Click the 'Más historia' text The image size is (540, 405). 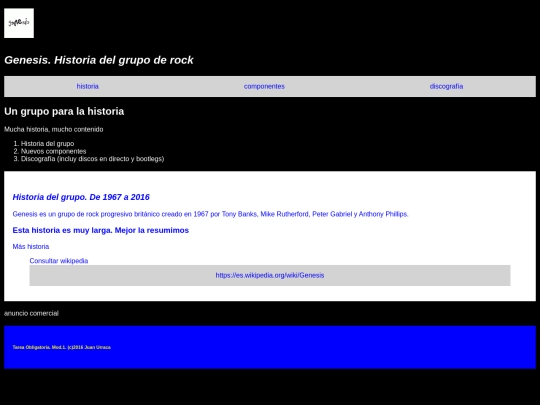(x=31, y=247)
